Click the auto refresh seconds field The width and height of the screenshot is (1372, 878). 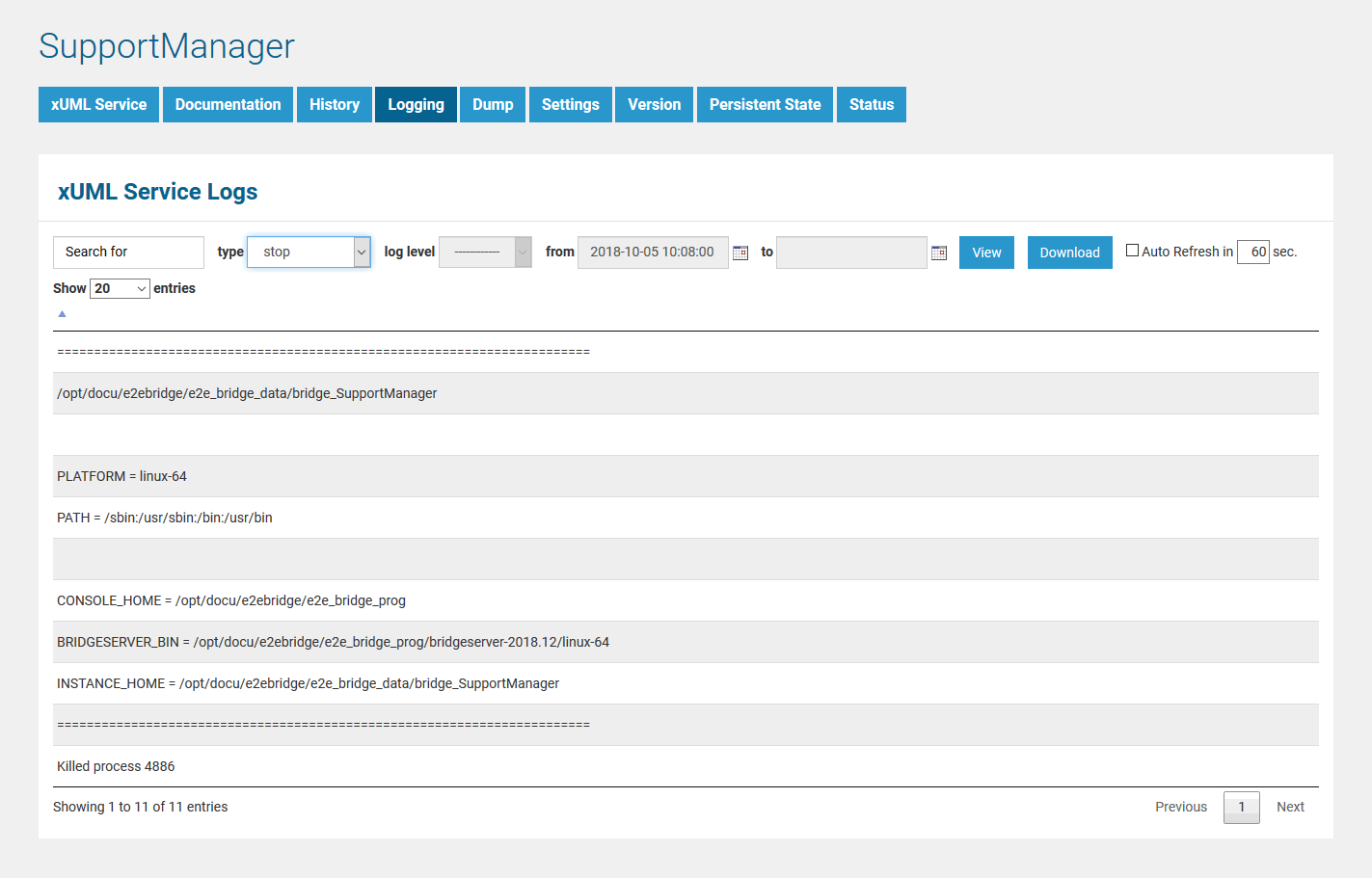coord(1253,253)
